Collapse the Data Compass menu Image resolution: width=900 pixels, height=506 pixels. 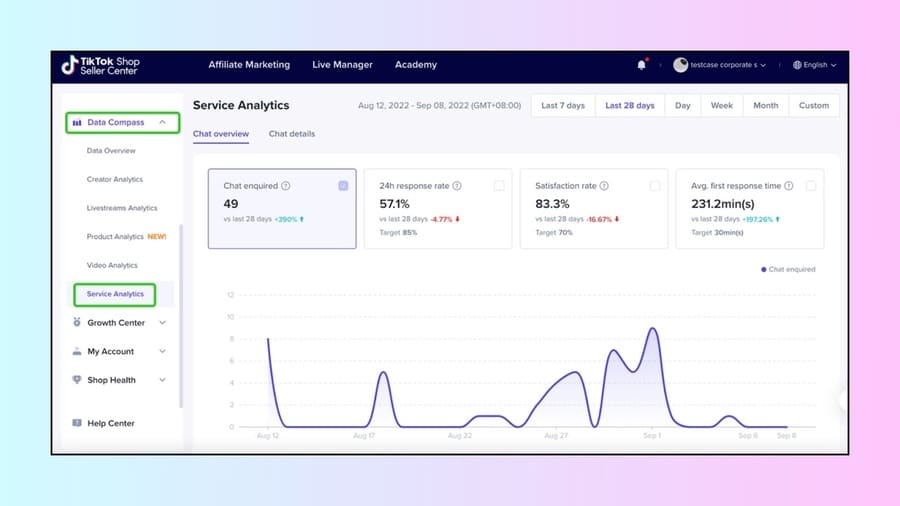pos(163,123)
